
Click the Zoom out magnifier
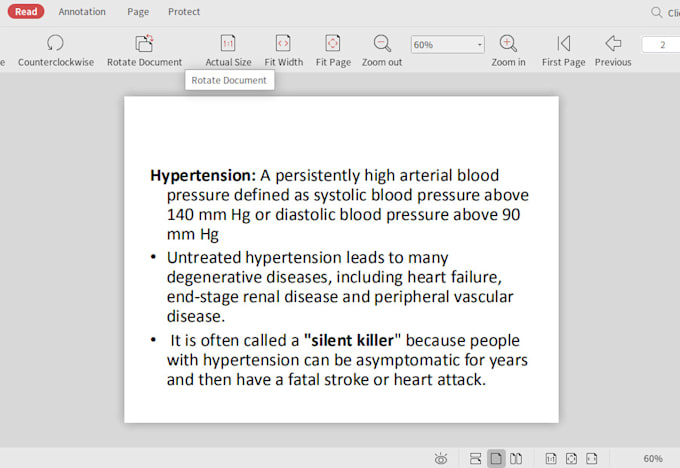[382, 43]
